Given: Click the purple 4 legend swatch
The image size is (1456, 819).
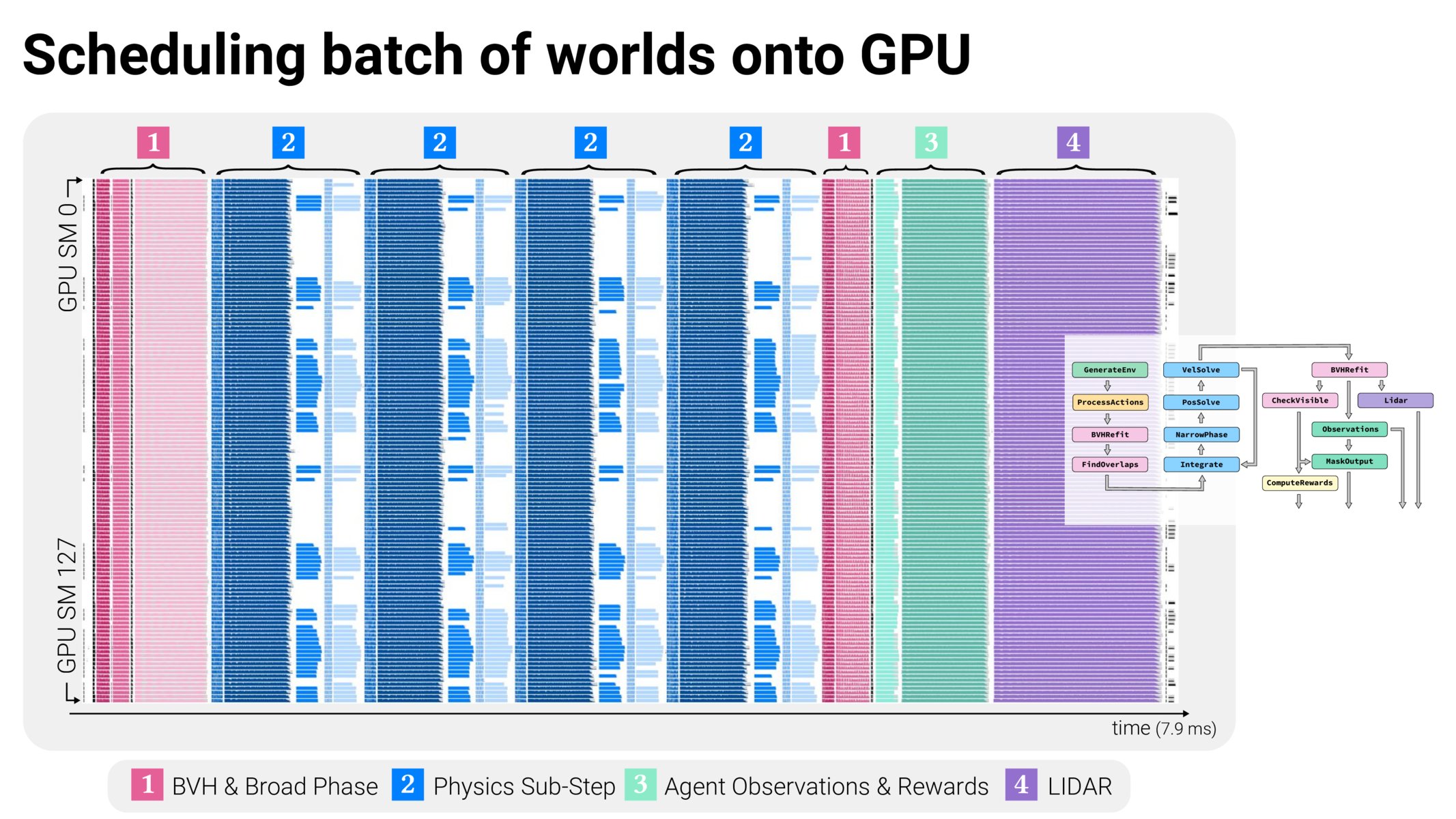Looking at the screenshot, I should click(1021, 785).
